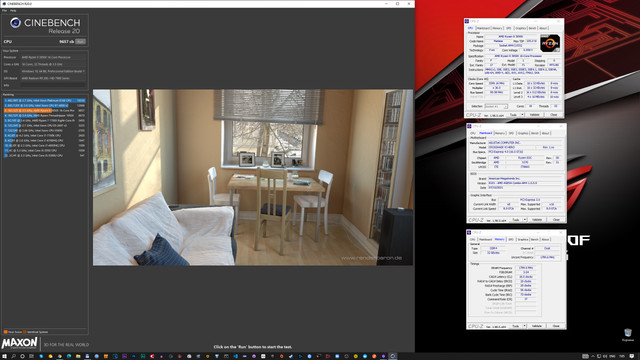Screen dimensions: 640x360
Task: Switch to CPU tab in middle CPU-Z window
Action: [473, 133]
